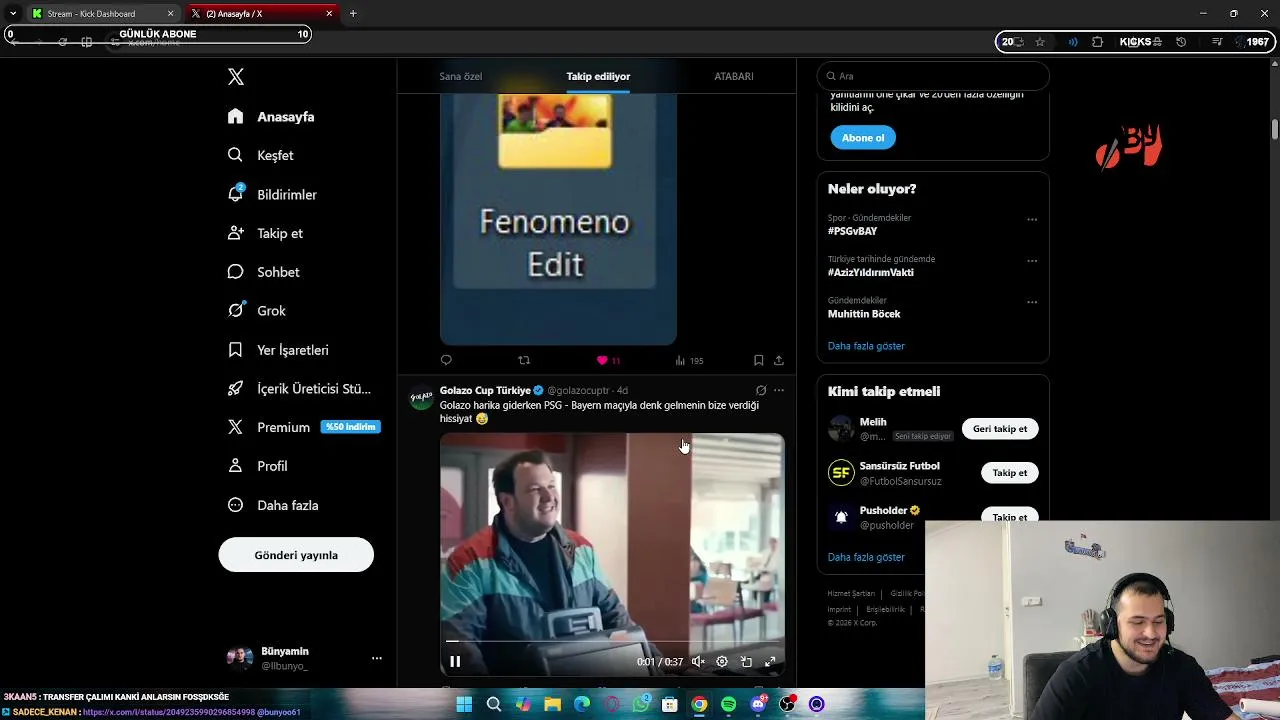
Task: Open the Daha fazla circle icon
Action: click(x=235, y=505)
